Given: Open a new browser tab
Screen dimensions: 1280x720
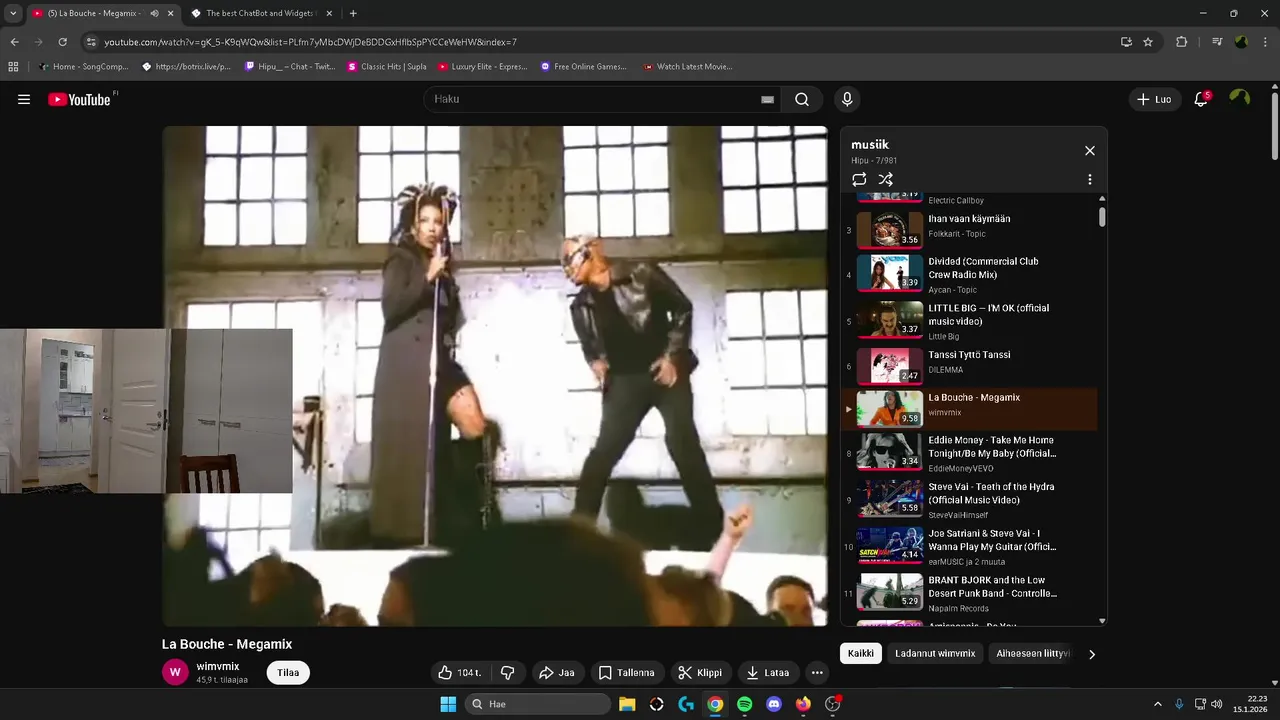Looking at the screenshot, I should pyautogui.click(x=353, y=13).
